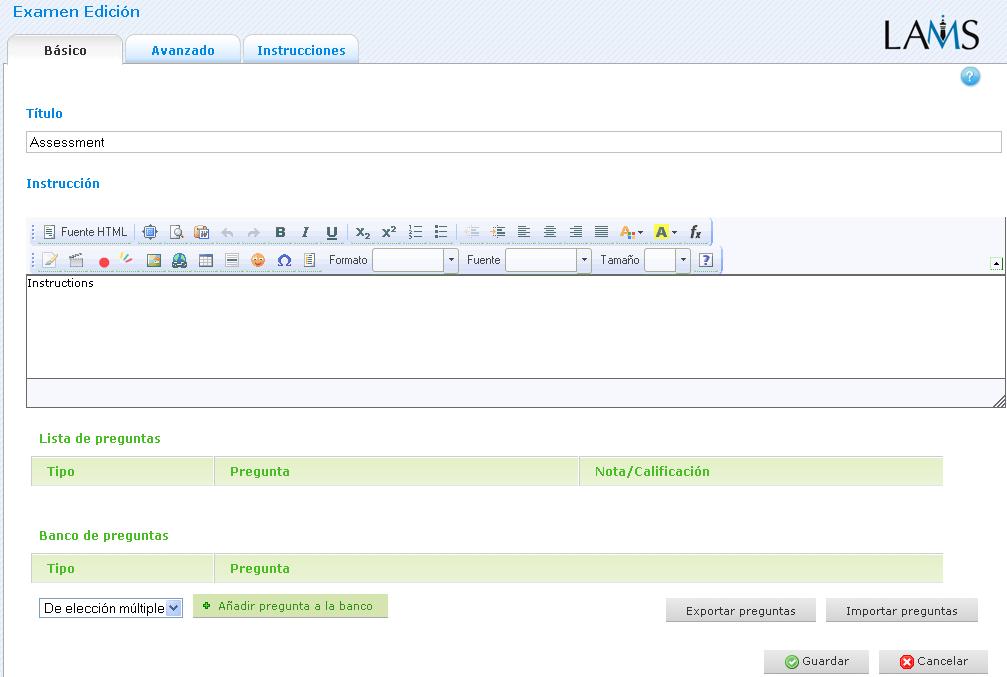Open the question type dropdown 'De elección múltiple'
The width and height of the screenshot is (1007, 677).
point(111,608)
